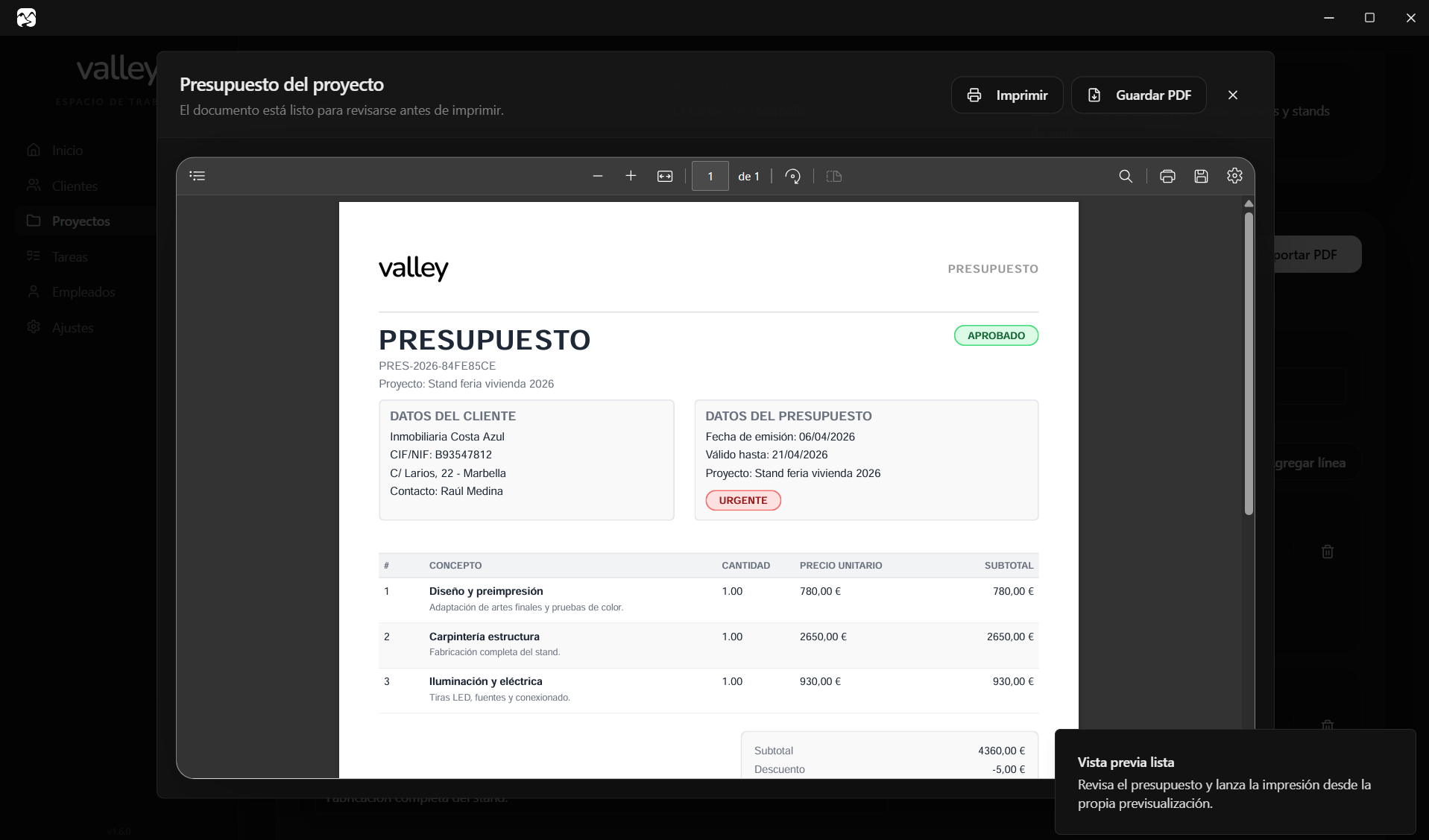1429x840 pixels.
Task: Toggle the PDF table of contents sidebar
Action: click(198, 176)
